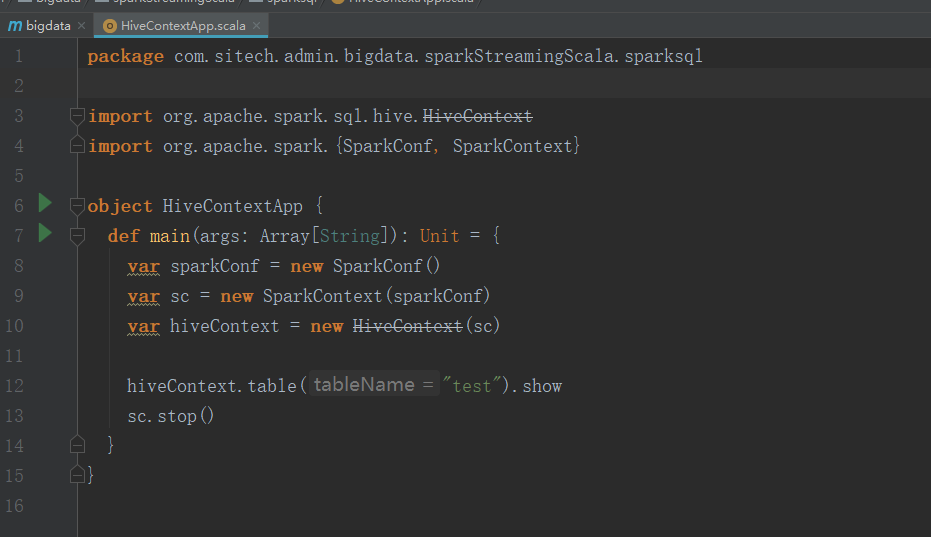Click new SparkConf() on line 8

pos(365,266)
